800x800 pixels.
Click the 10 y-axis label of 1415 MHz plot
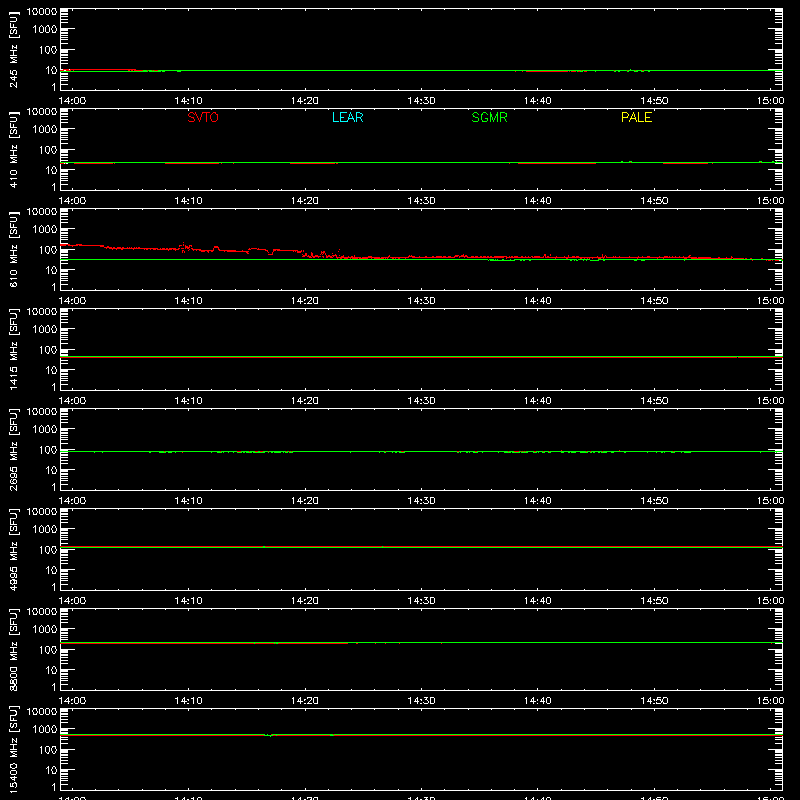click(52, 370)
